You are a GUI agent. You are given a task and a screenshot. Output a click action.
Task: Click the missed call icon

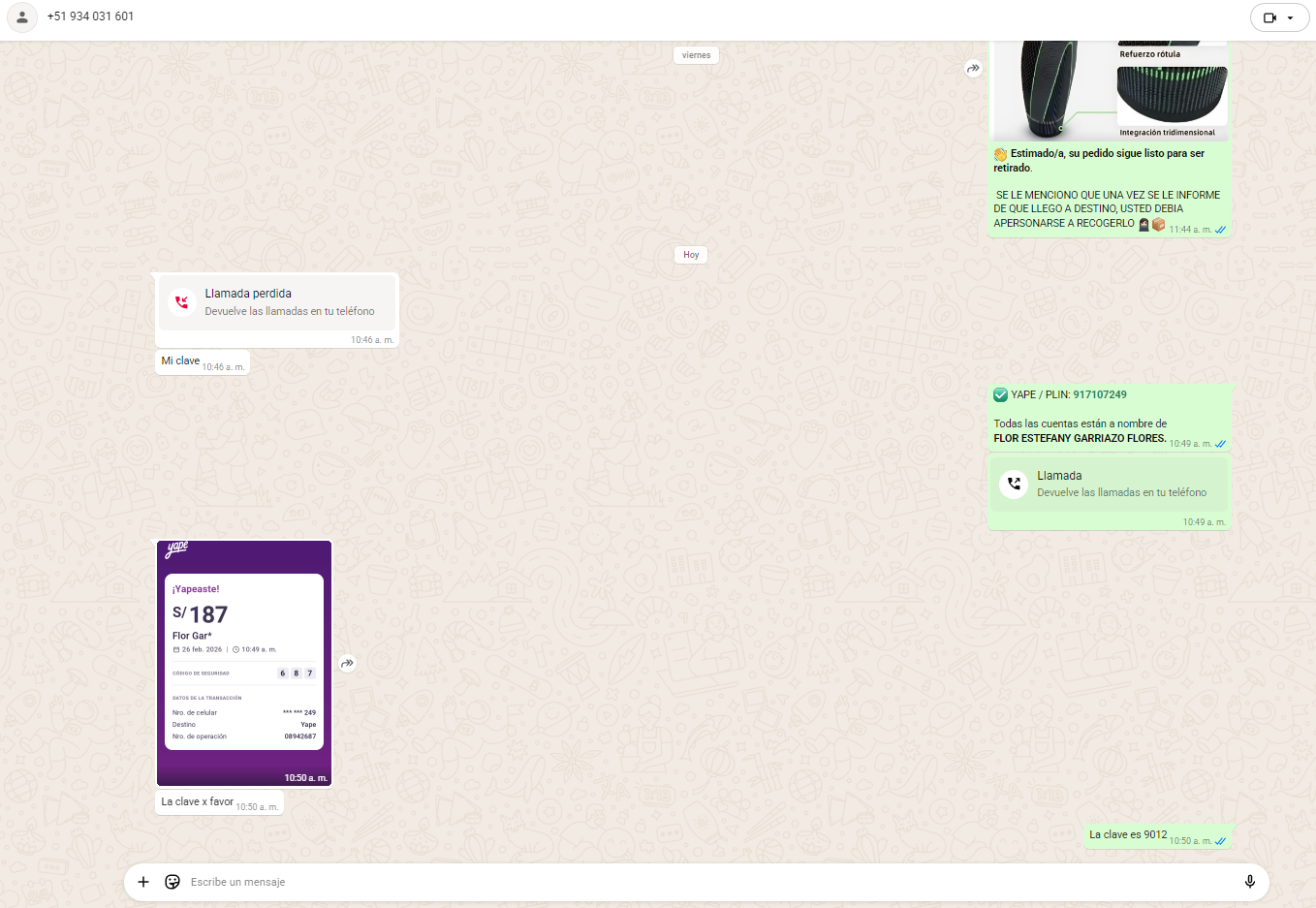(181, 302)
